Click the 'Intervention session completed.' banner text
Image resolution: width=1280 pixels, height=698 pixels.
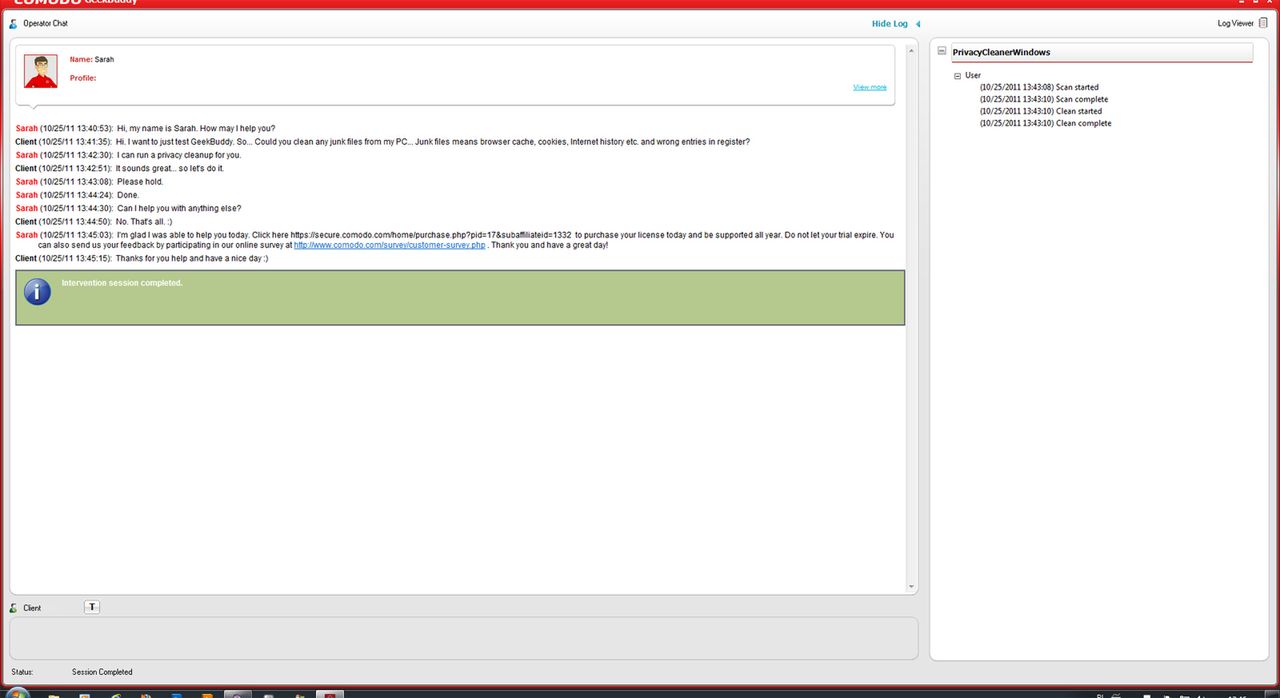point(122,283)
